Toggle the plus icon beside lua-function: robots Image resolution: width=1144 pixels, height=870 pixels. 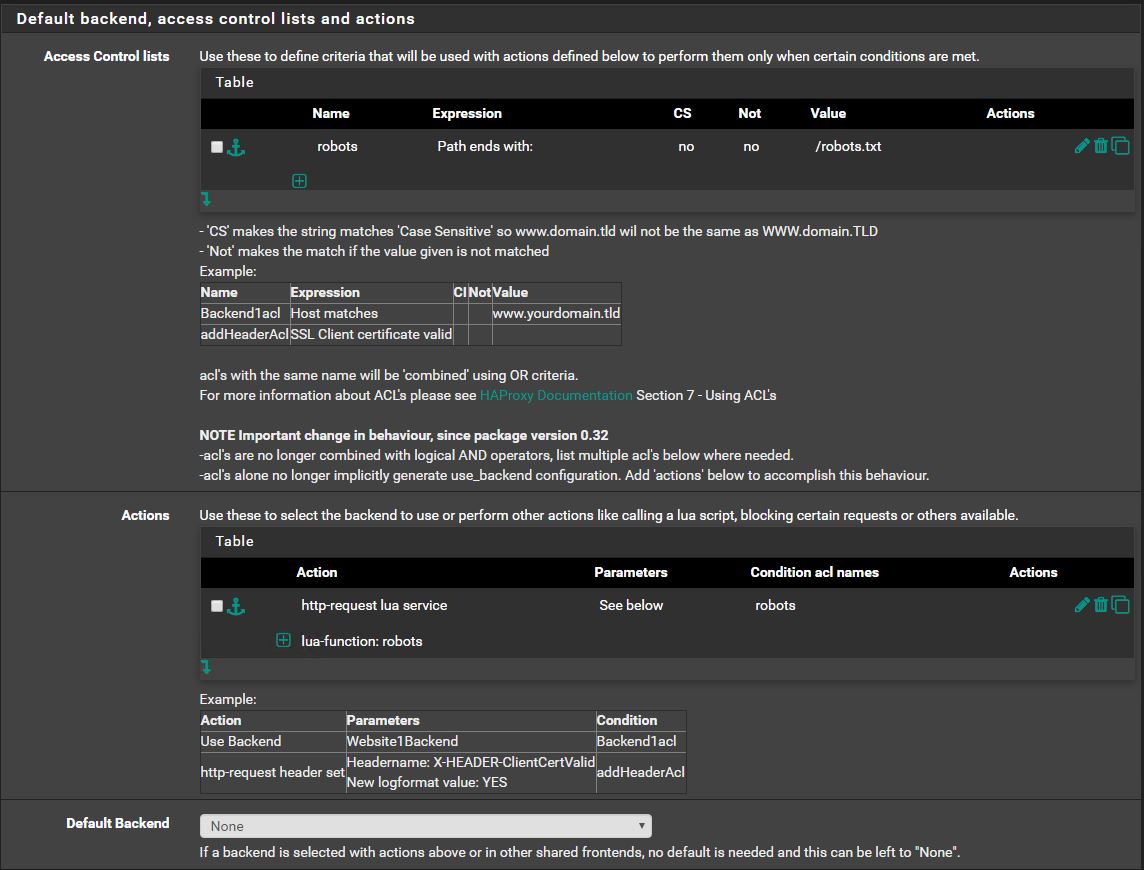click(x=284, y=641)
